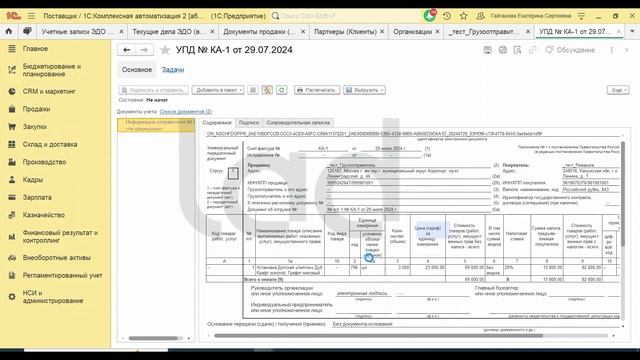This screenshot has height=360, width=640.
Task: Open notifications bell with red badge
Action: [430, 16]
